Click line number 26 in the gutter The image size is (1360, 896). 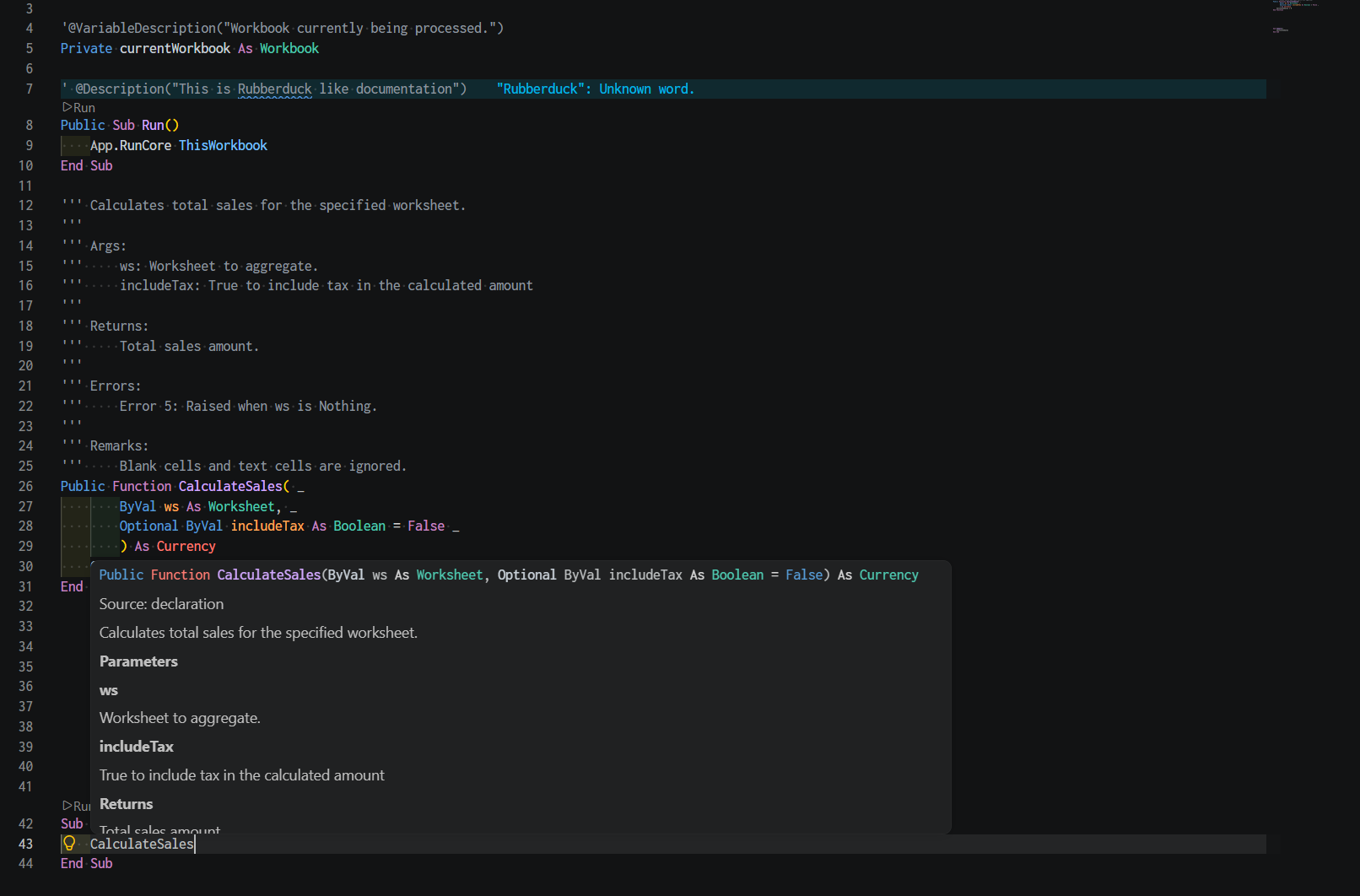[26, 487]
